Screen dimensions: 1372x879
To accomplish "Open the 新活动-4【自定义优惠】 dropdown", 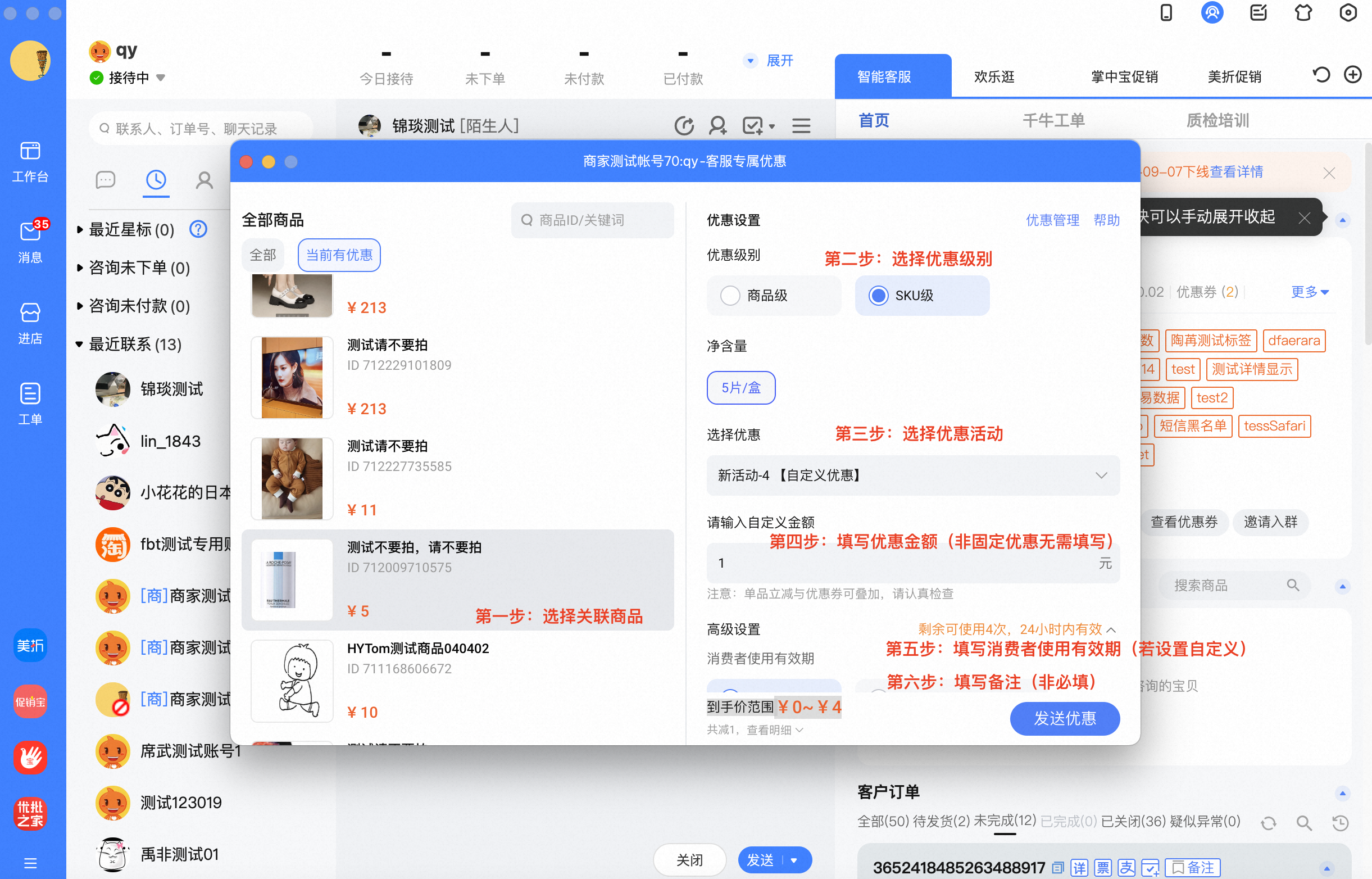I will point(913,475).
